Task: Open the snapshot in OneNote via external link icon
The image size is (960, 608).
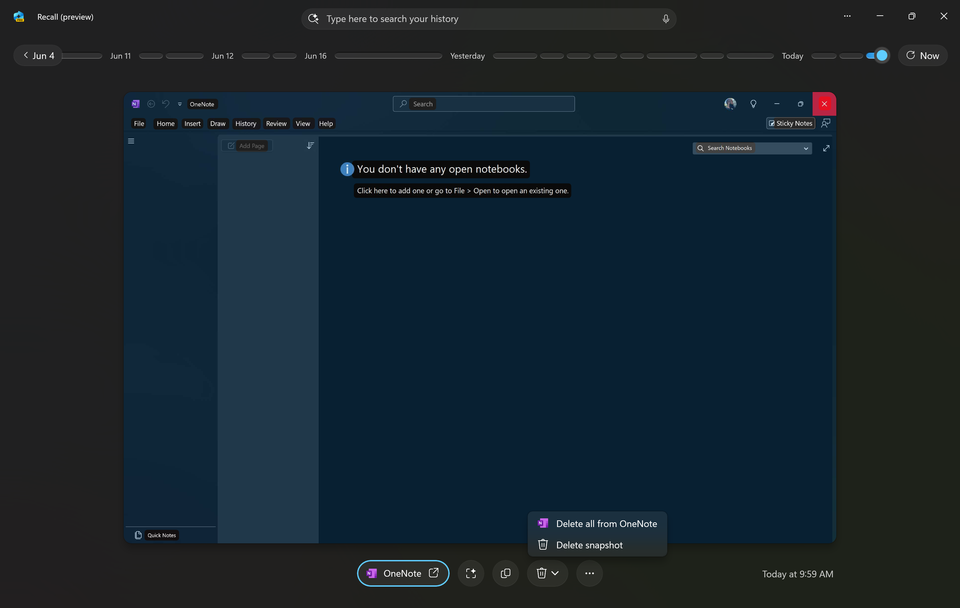Action: 433,572
